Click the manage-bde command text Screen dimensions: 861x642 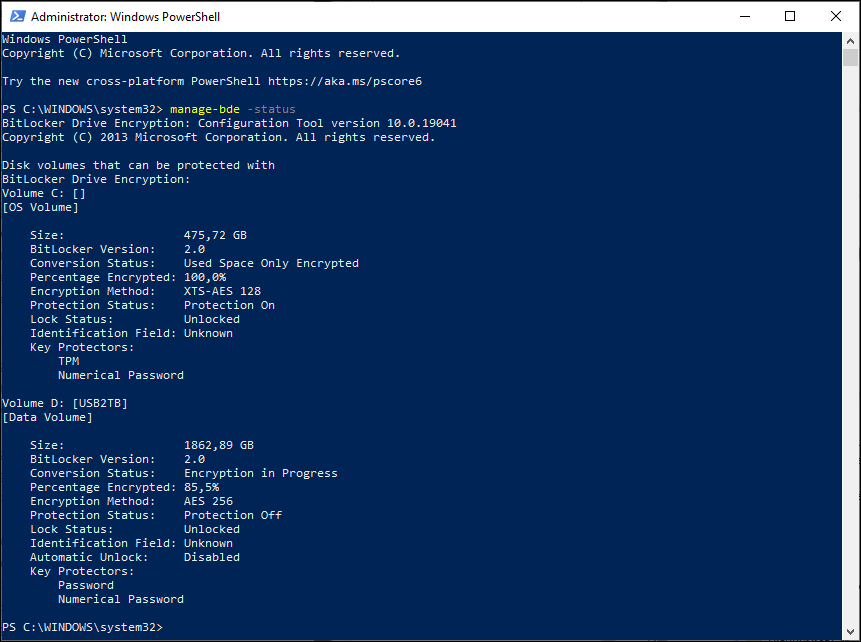(x=205, y=109)
